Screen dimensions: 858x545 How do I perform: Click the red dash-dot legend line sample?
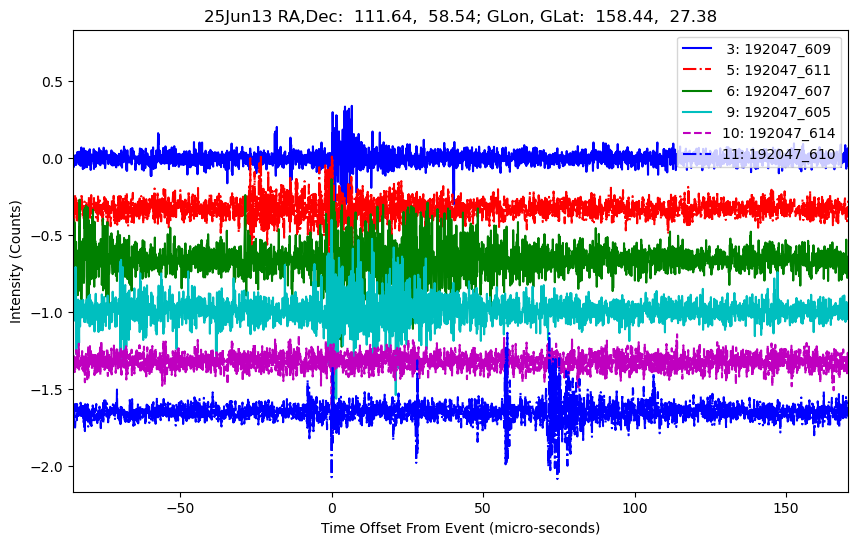tap(699, 70)
